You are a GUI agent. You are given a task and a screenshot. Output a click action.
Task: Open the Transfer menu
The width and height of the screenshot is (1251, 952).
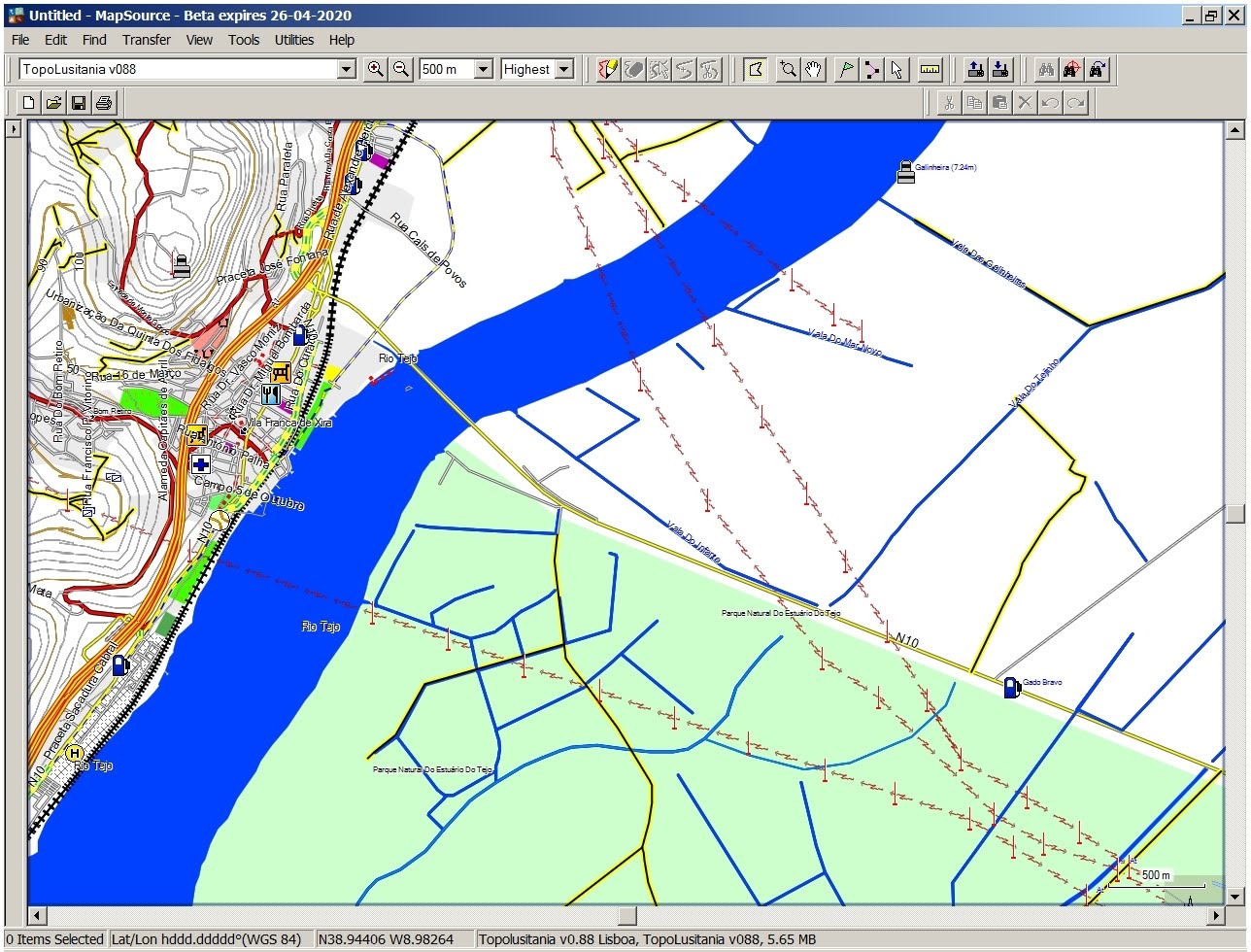coord(147,40)
